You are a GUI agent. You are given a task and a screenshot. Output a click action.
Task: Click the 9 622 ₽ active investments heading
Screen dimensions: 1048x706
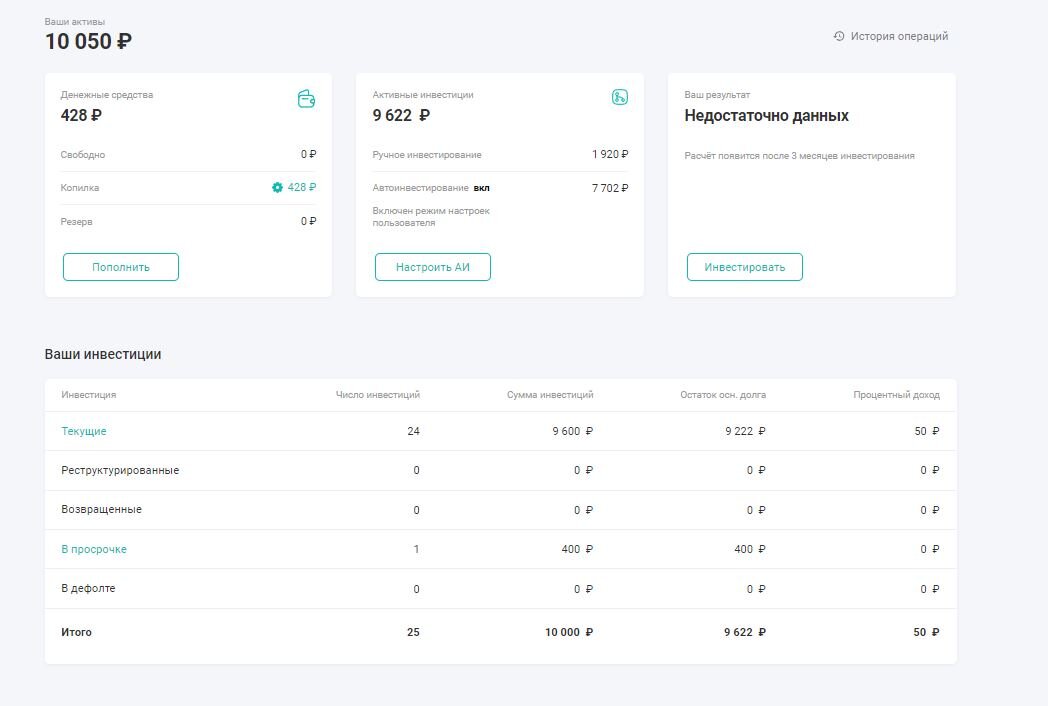401,116
